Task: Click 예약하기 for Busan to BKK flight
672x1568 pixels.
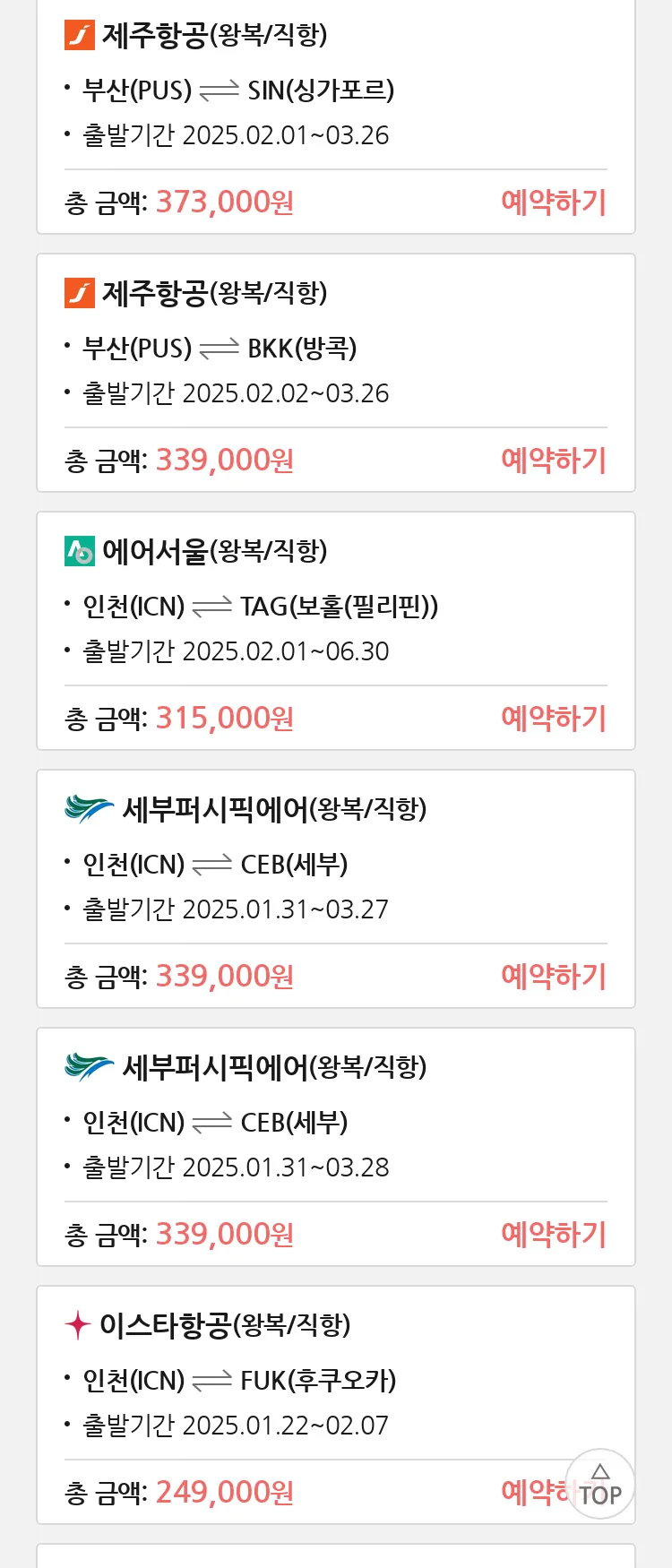Action: (554, 460)
